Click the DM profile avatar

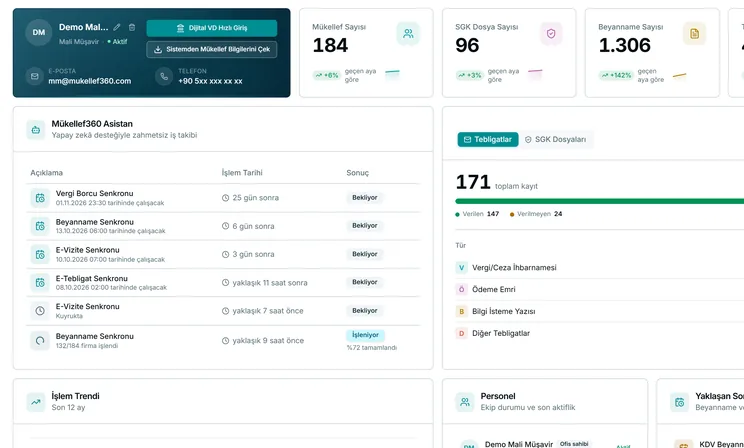tap(38, 32)
